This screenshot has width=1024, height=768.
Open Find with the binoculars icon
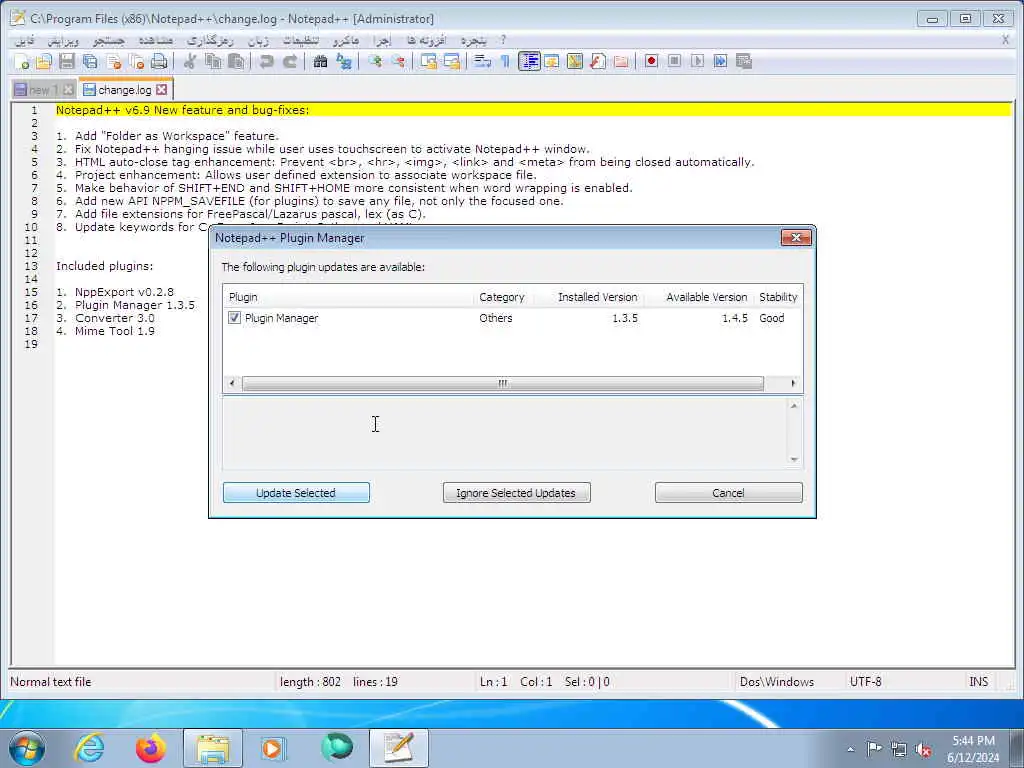pos(320,61)
